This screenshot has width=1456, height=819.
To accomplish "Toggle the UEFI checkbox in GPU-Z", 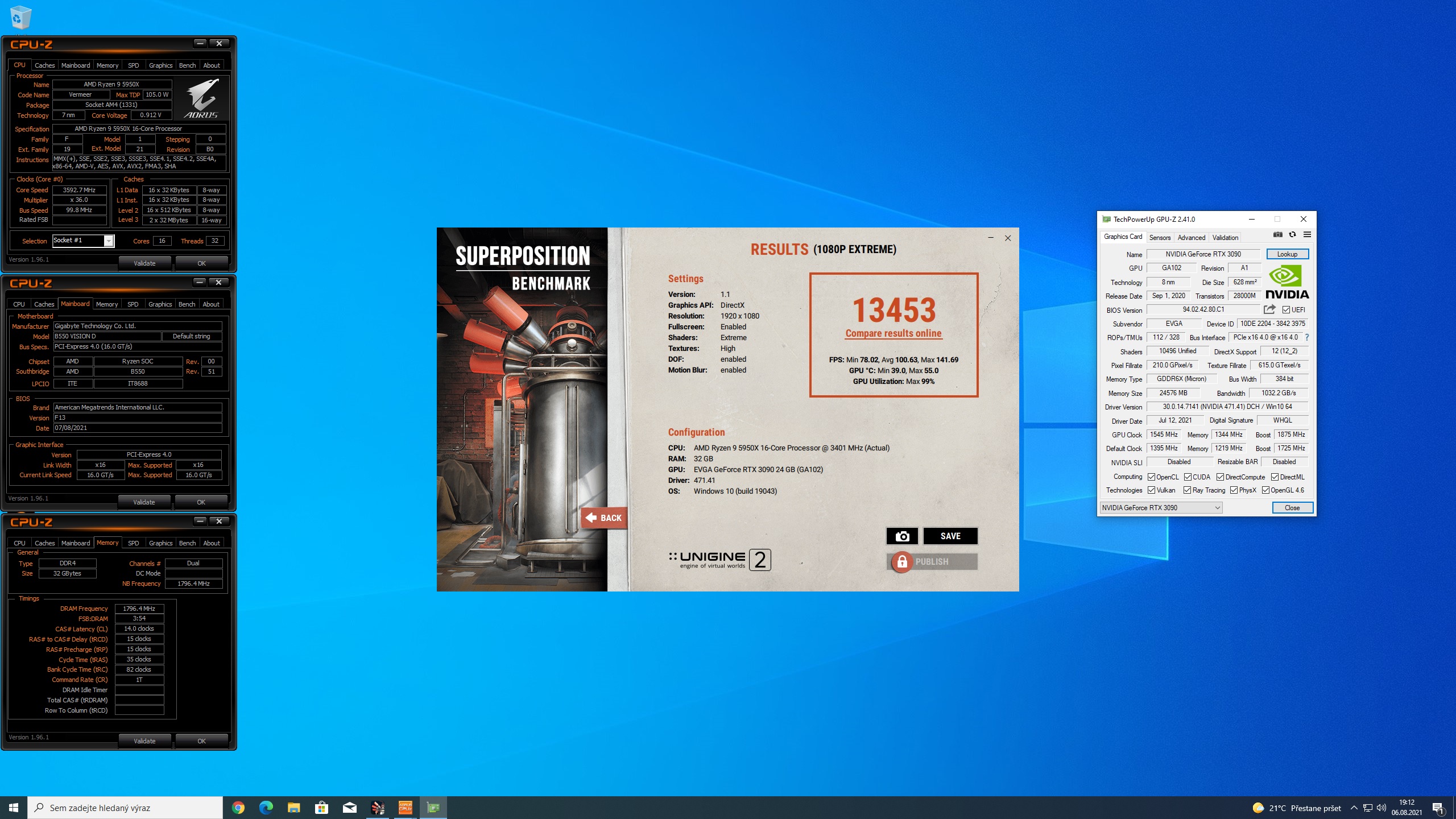I will click(x=1286, y=309).
